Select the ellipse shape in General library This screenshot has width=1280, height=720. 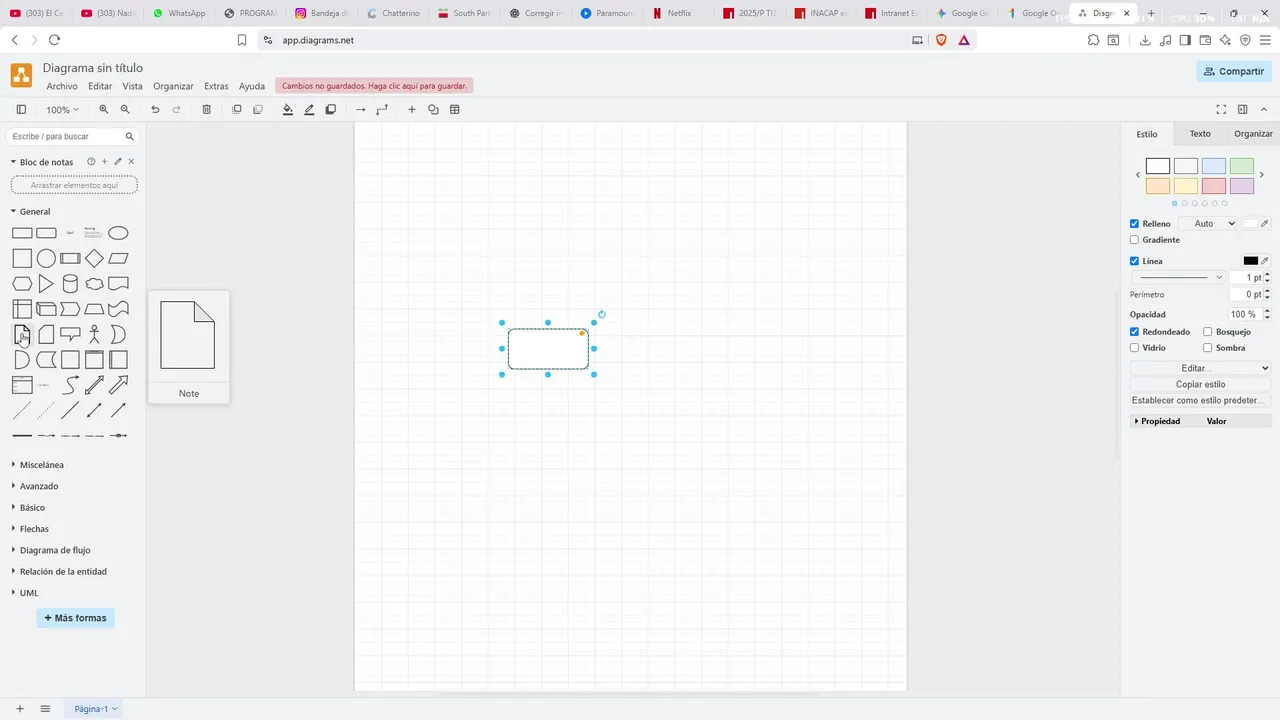coord(118,233)
